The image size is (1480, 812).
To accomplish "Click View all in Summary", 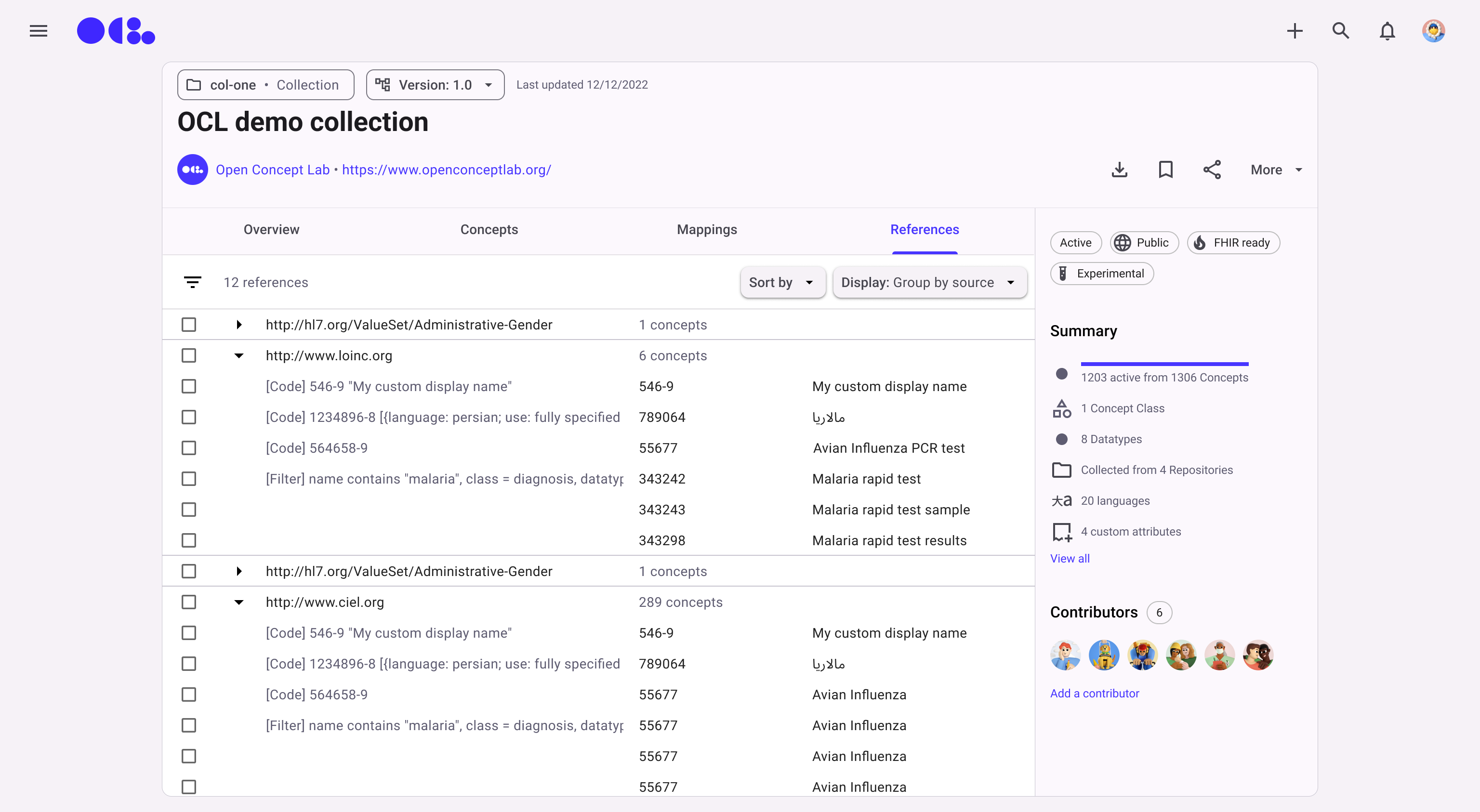I will click(1069, 558).
